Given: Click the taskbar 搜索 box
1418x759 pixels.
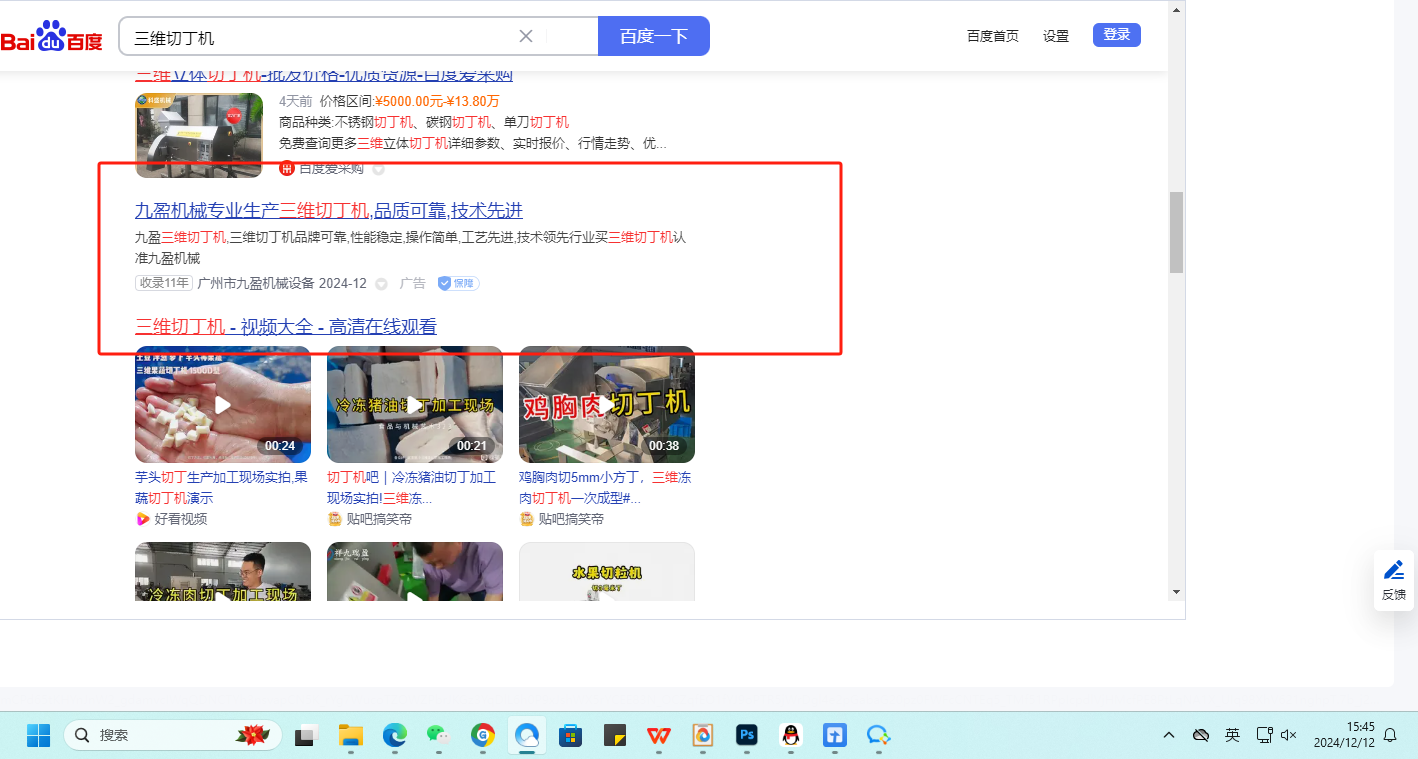Looking at the screenshot, I should point(173,735).
